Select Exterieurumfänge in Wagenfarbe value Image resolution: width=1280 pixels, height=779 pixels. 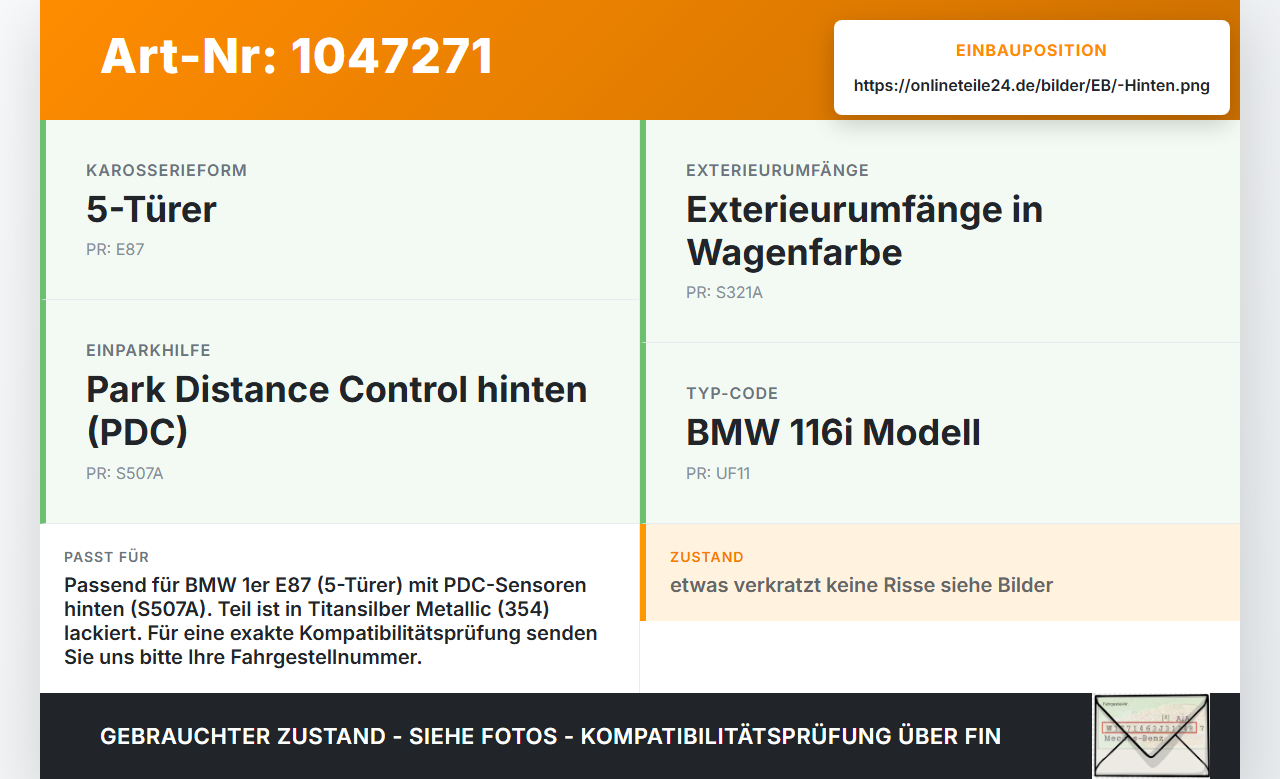coord(864,230)
